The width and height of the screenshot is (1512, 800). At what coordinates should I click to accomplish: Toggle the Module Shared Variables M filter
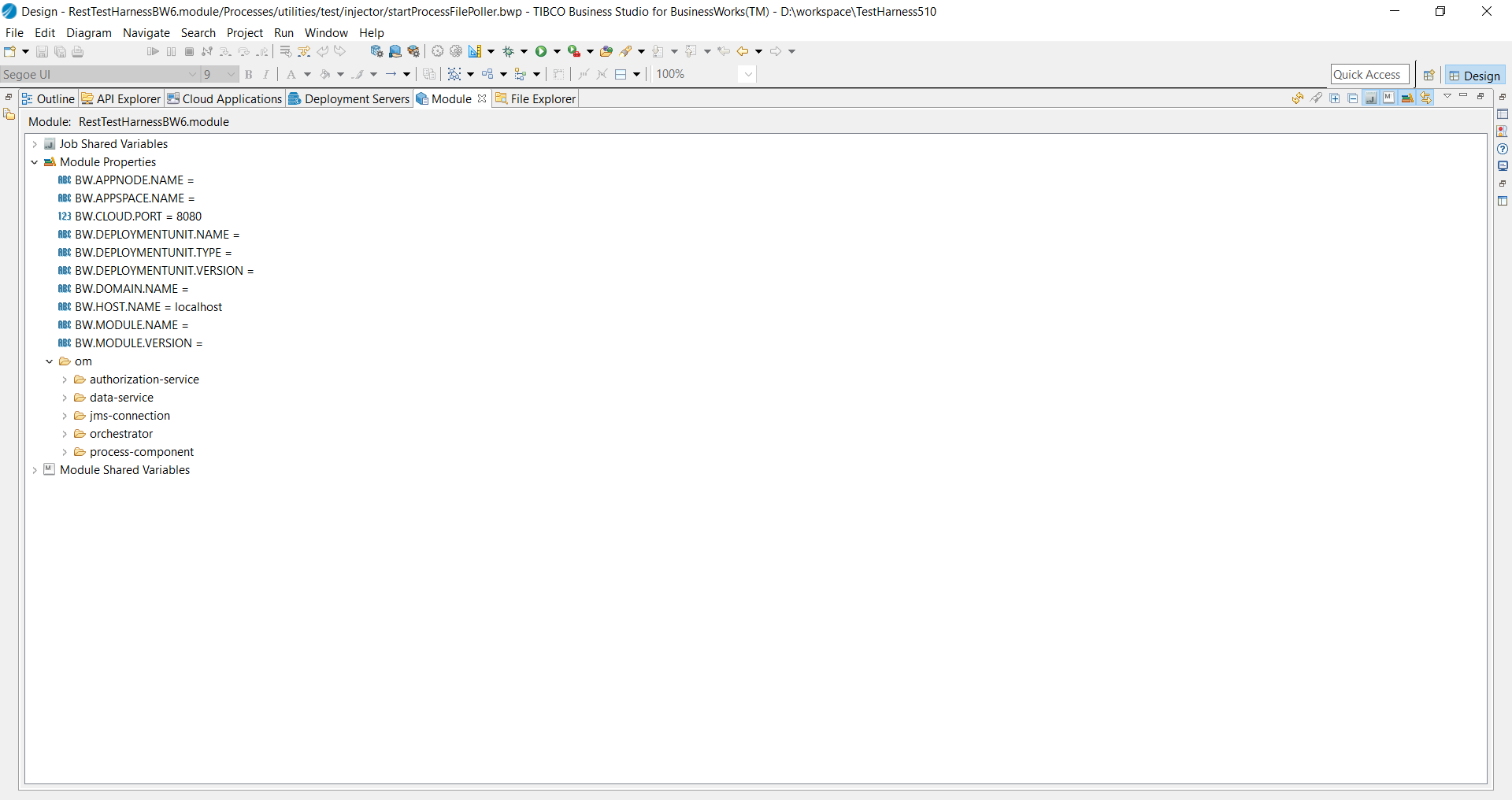pyautogui.click(x=1389, y=98)
